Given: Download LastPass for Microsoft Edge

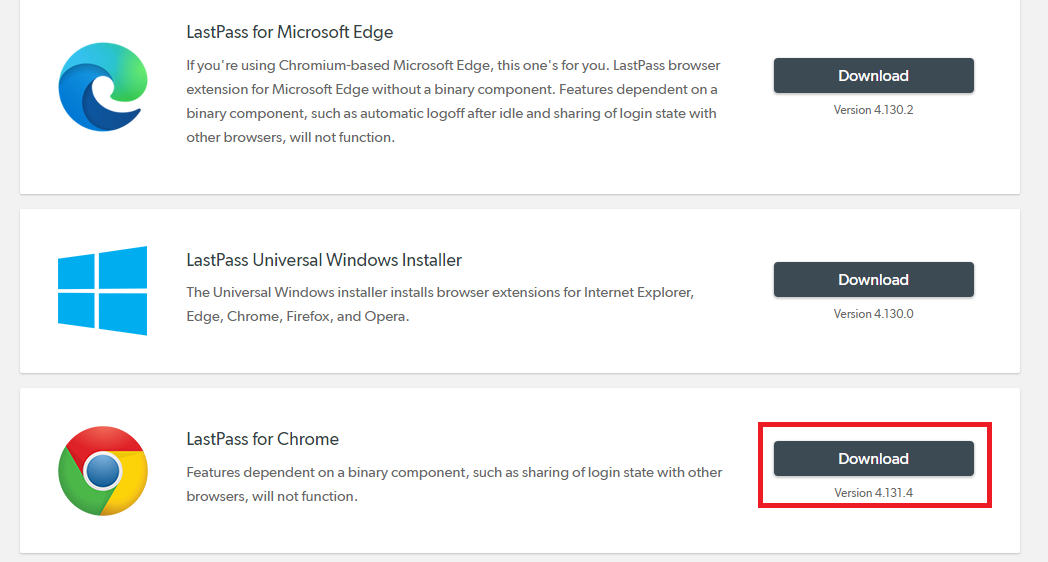Looking at the screenshot, I should click(x=873, y=76).
